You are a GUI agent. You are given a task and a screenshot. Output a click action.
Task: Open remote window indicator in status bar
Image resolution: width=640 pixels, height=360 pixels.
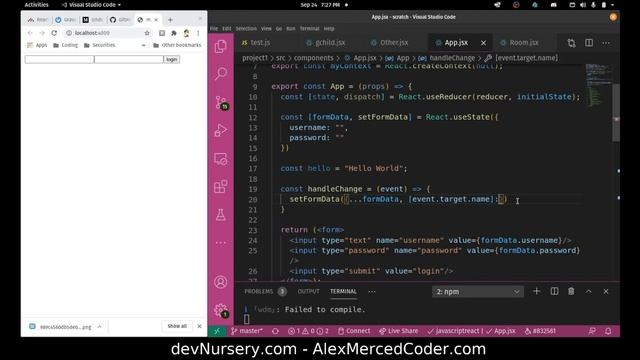217,331
